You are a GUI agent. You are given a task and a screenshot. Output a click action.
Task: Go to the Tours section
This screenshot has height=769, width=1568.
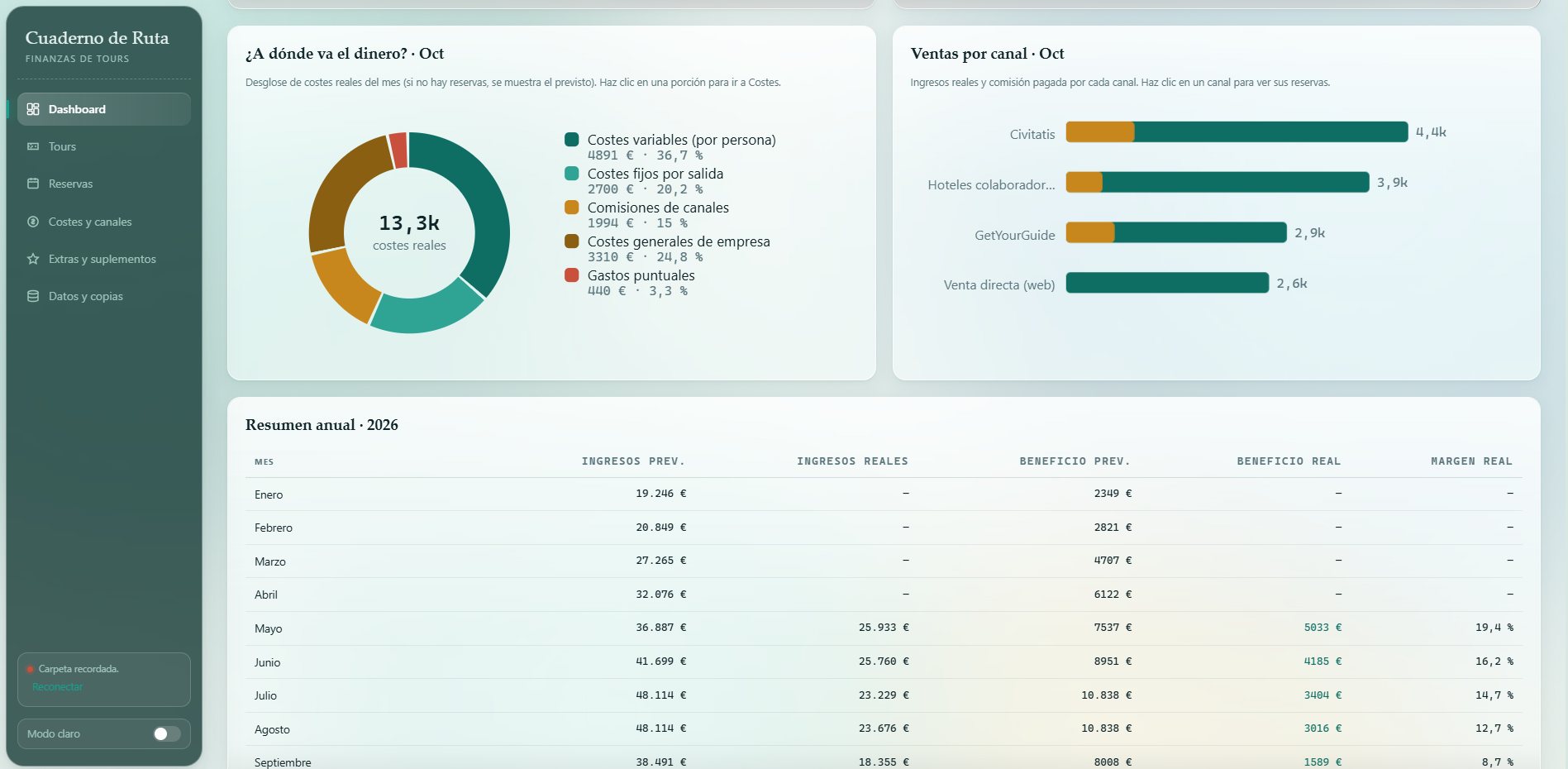point(104,146)
